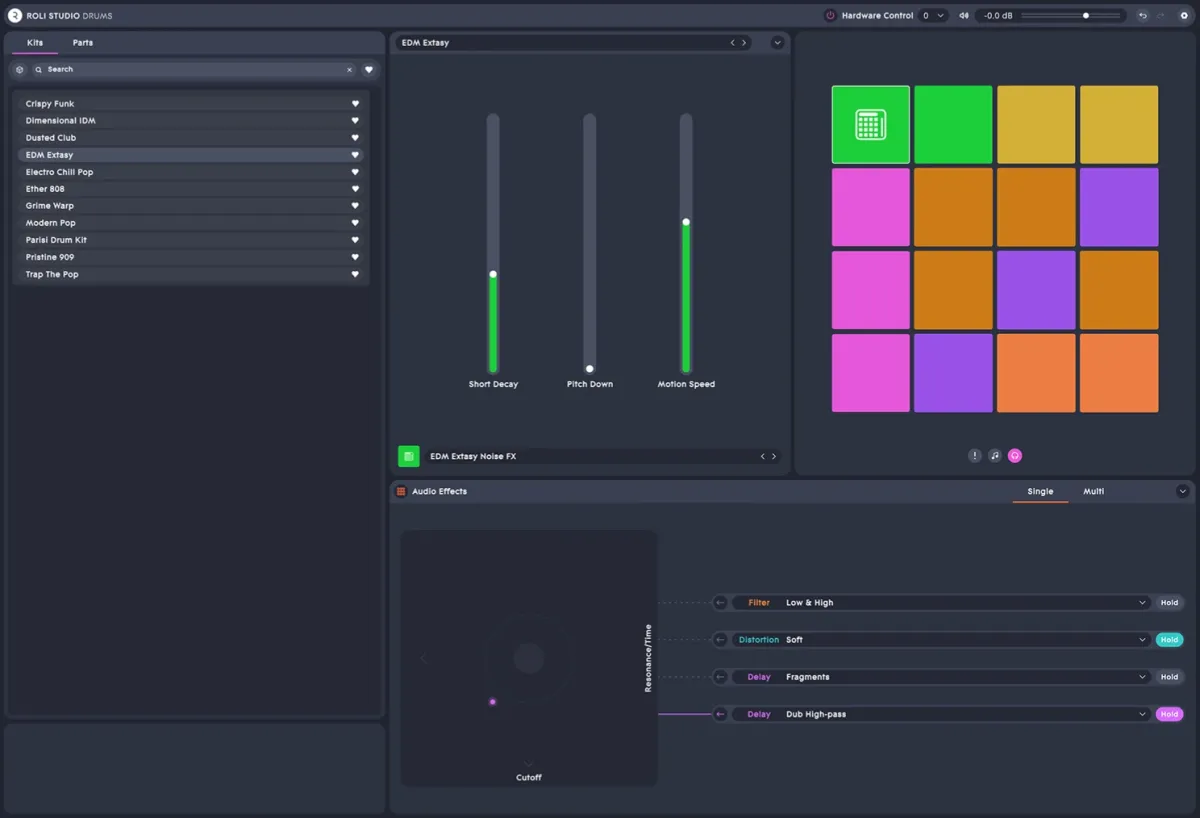Select the Grime Warp kit
This screenshot has width=1200, height=818.
coord(190,206)
